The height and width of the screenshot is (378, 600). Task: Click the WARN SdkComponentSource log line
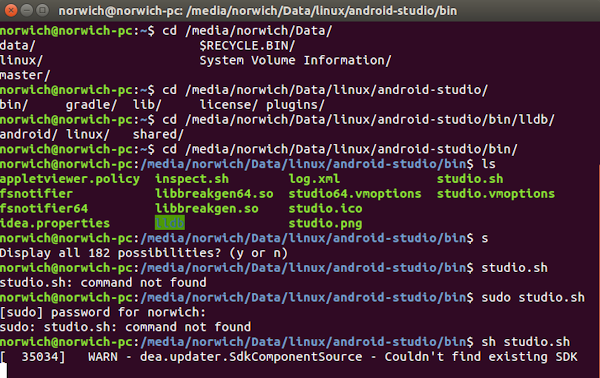(289, 357)
